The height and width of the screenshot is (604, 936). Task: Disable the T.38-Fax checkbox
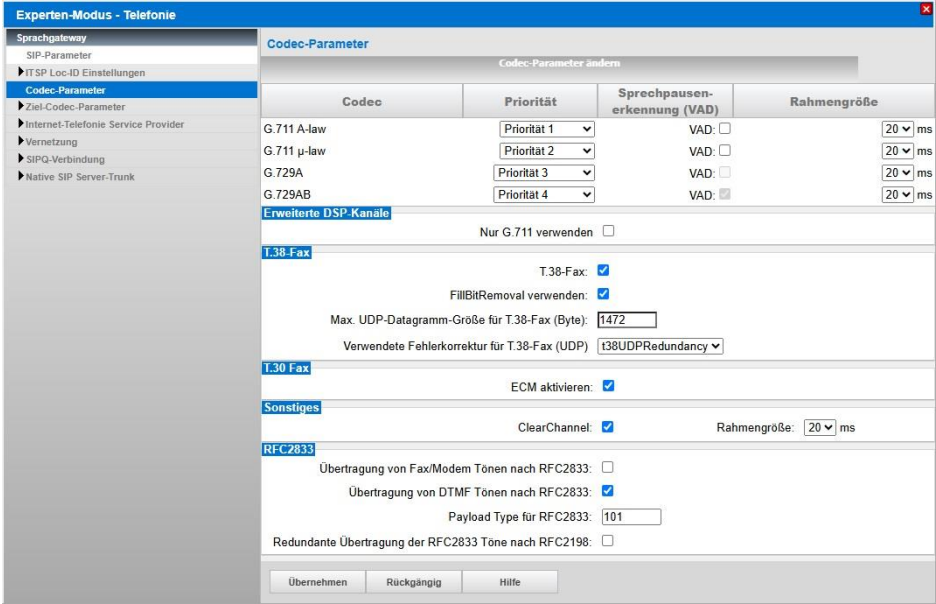(x=604, y=270)
